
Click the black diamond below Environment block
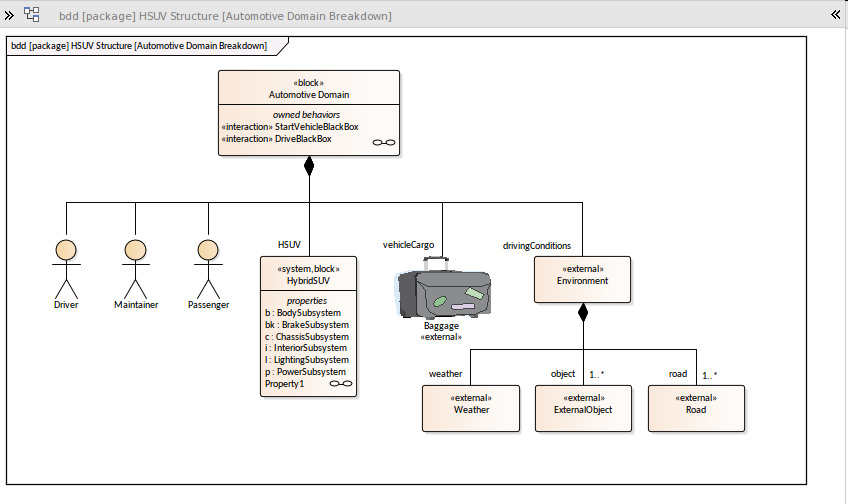pyautogui.click(x=583, y=312)
